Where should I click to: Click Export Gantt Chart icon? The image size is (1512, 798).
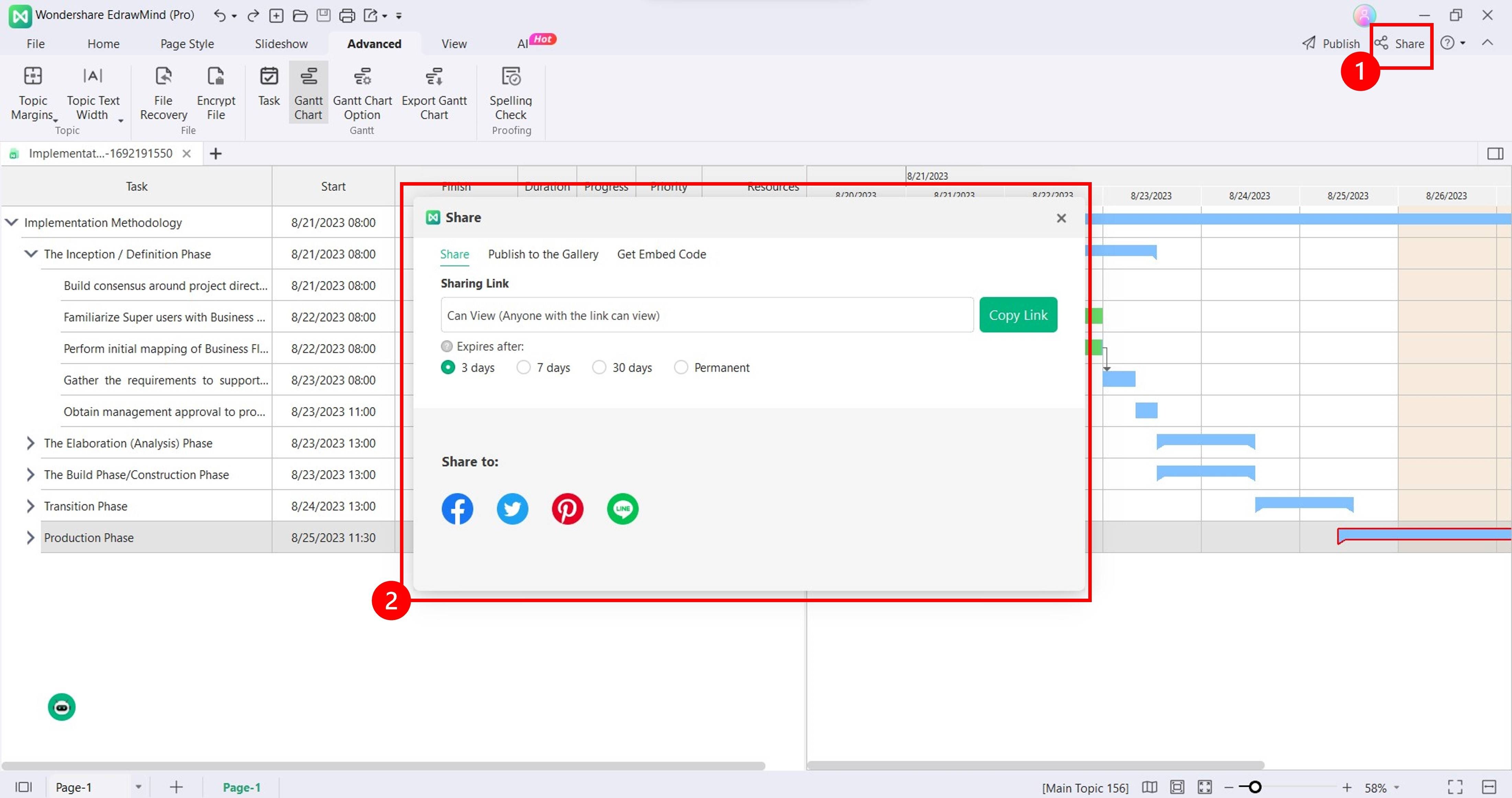tap(434, 76)
